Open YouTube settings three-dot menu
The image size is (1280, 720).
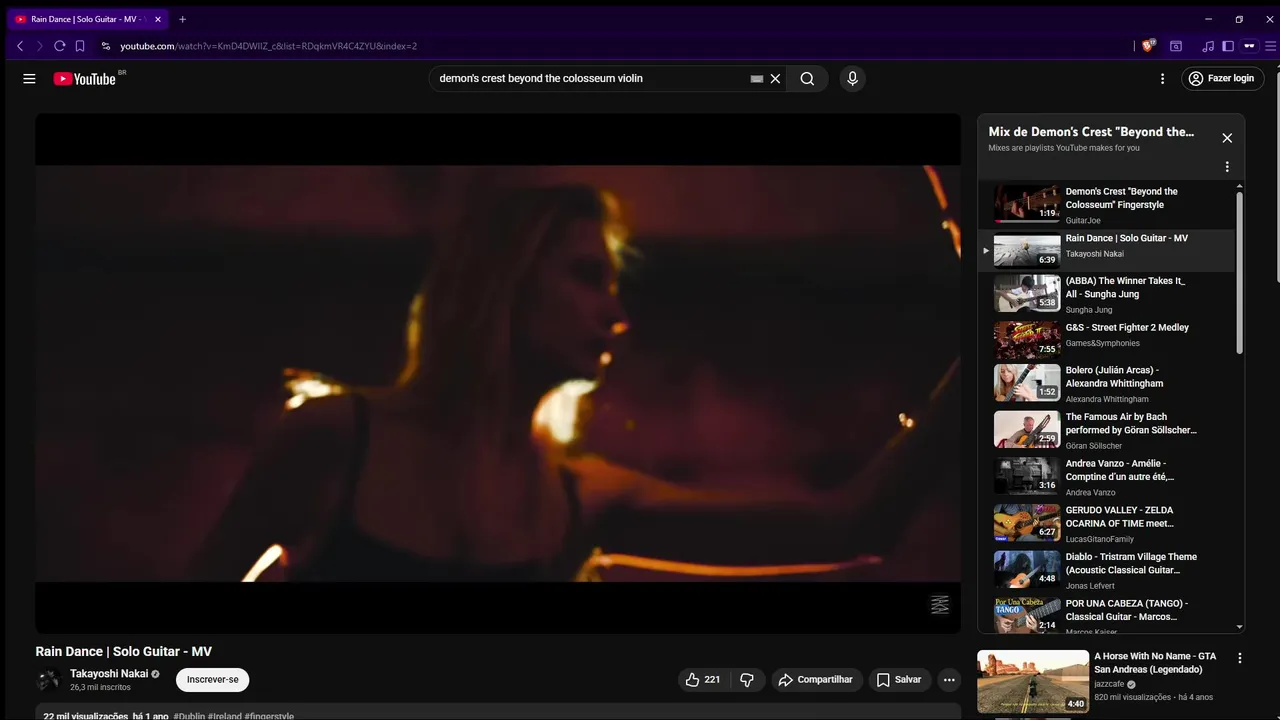coord(1162,79)
